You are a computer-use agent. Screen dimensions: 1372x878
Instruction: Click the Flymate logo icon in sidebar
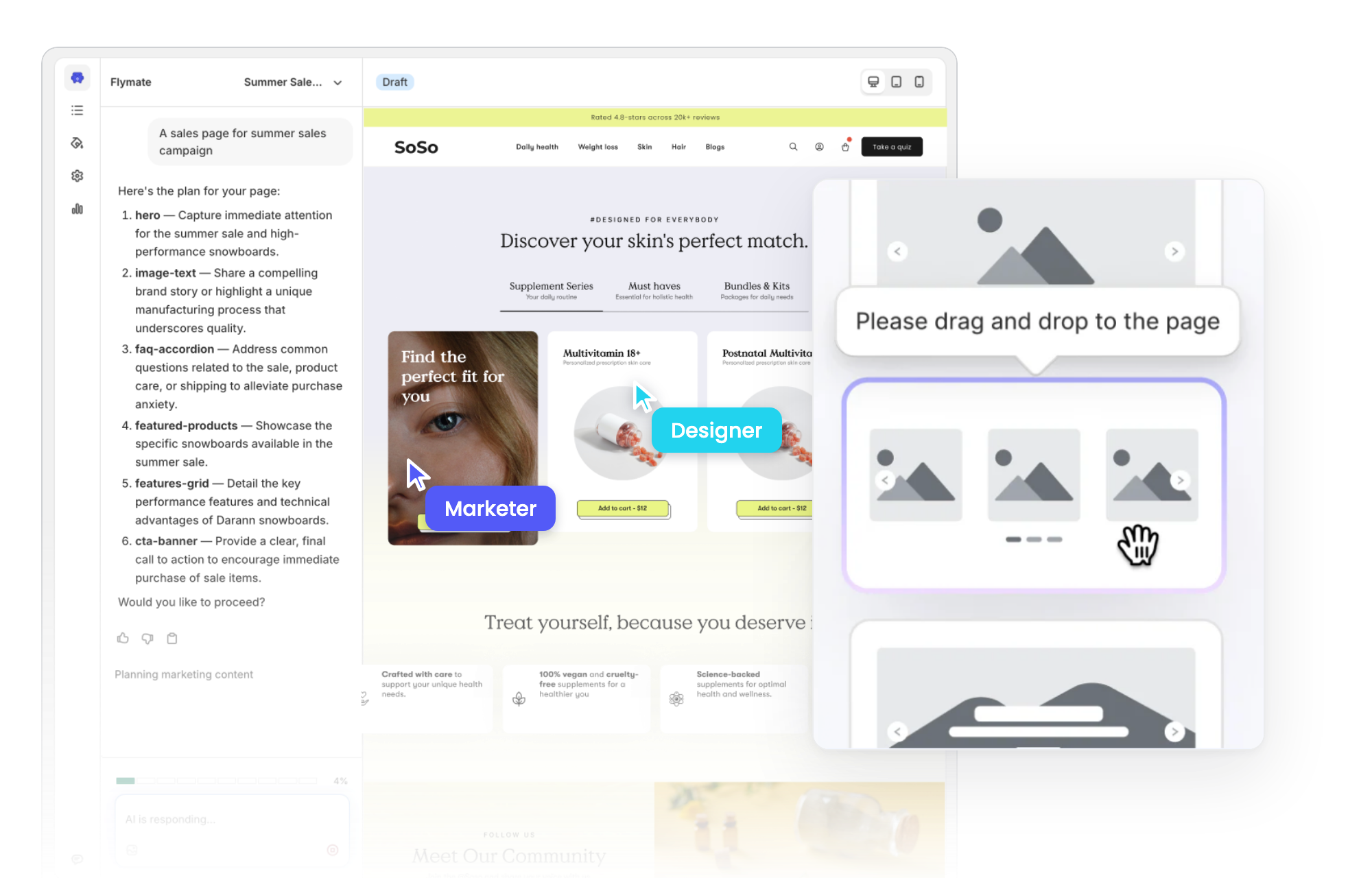[x=77, y=78]
